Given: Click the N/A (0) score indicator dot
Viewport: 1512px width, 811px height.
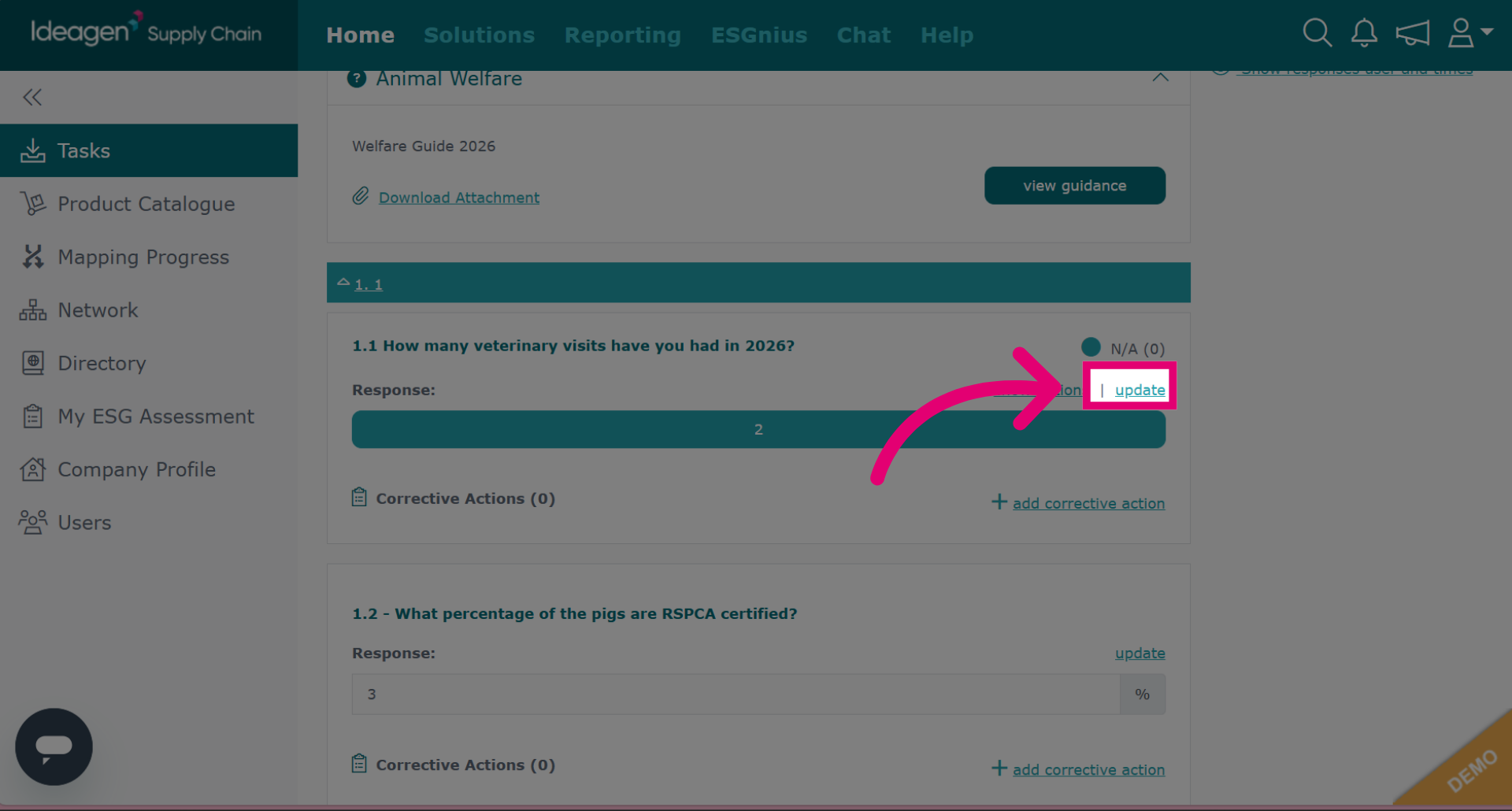Looking at the screenshot, I should 1091,346.
